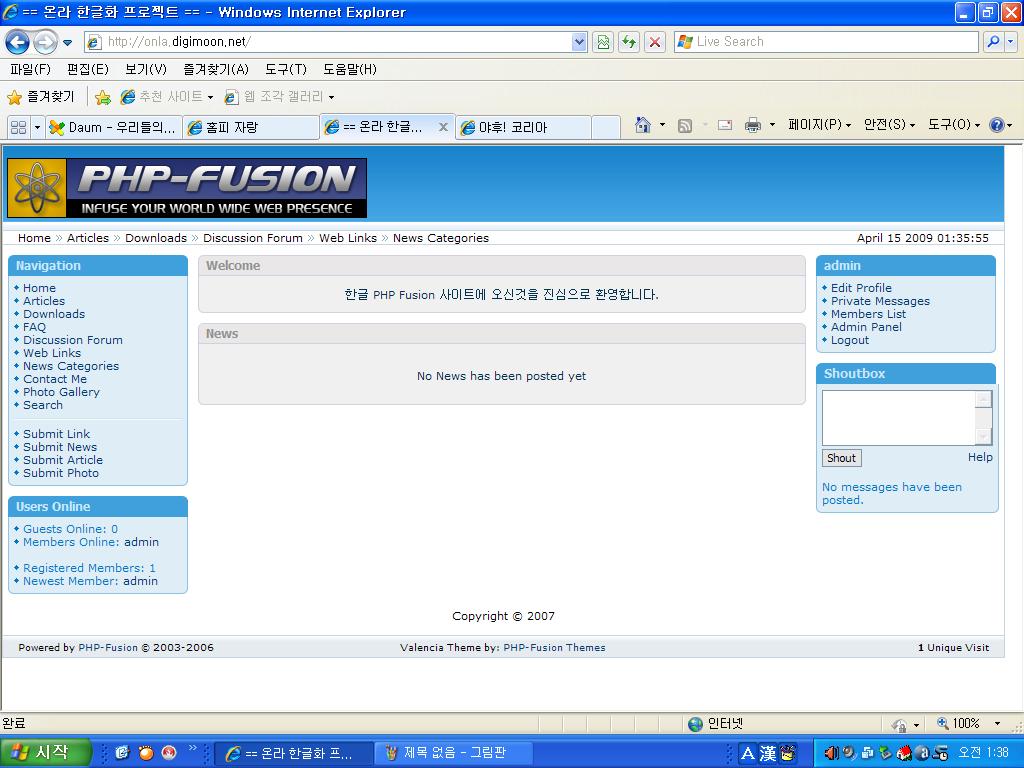Click the Windows 시작 Start button
Screen dimensions: 1024x768
tap(44, 753)
